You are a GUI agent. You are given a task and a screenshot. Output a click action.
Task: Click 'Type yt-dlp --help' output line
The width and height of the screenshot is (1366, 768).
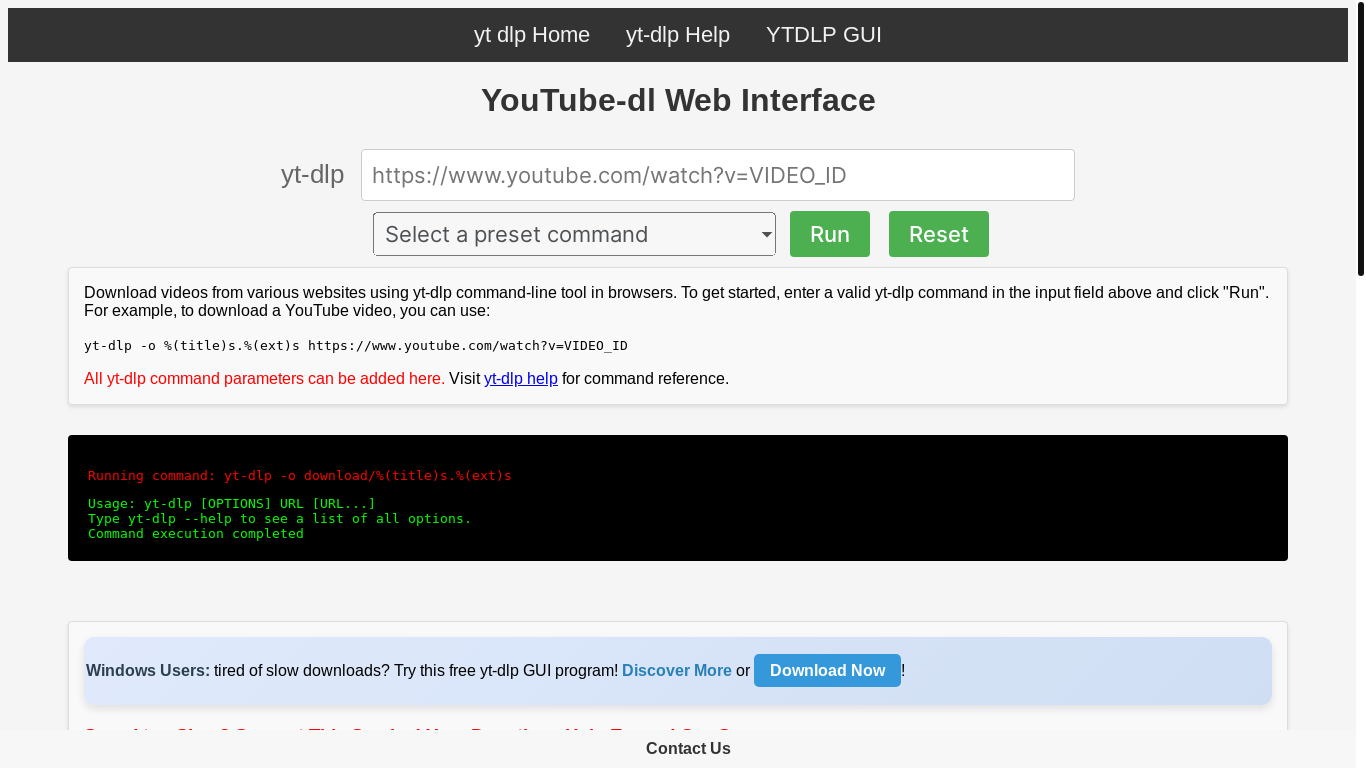(280, 519)
